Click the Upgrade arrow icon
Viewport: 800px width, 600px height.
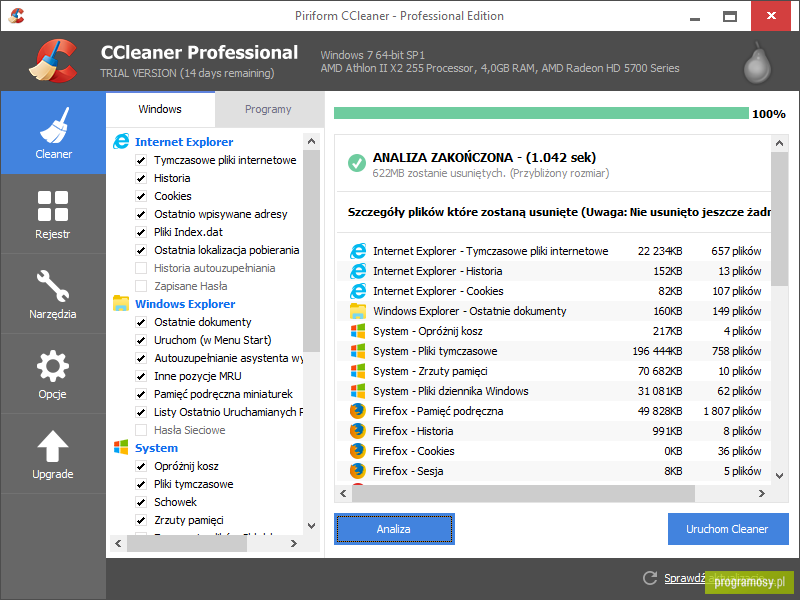point(53,446)
